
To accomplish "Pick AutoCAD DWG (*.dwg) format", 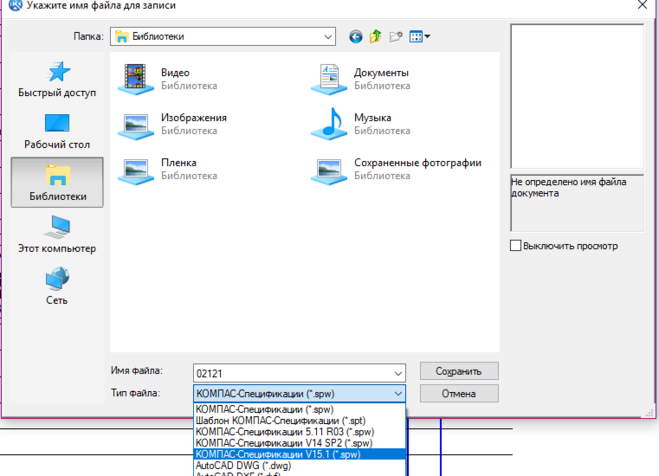I will 244,465.
